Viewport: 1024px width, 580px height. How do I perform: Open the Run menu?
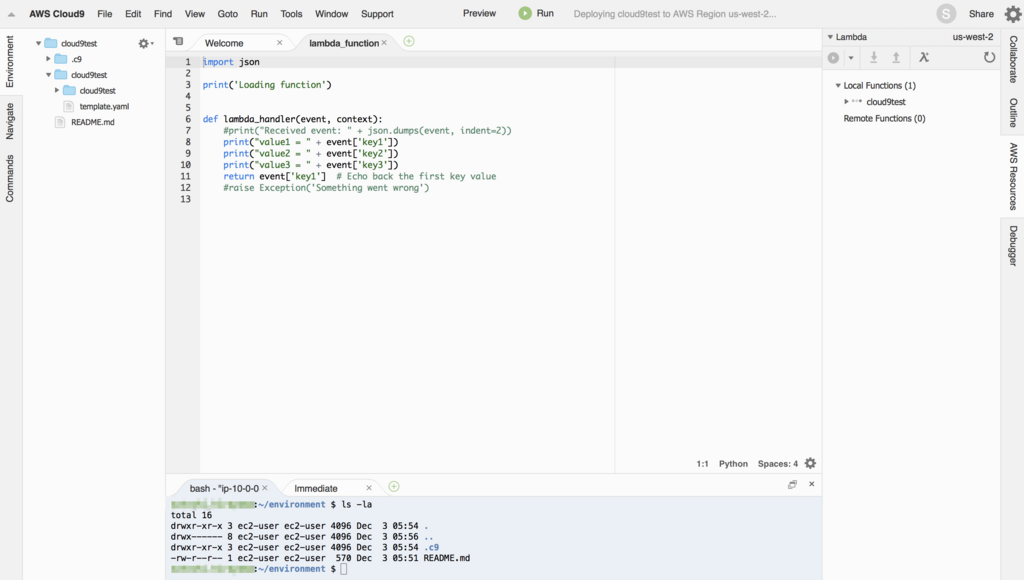tap(259, 14)
